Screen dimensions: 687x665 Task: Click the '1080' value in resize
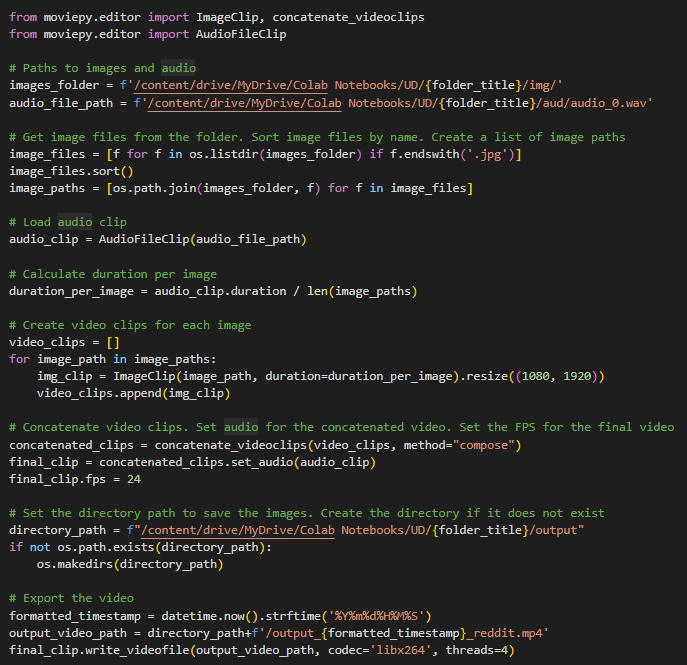536,377
